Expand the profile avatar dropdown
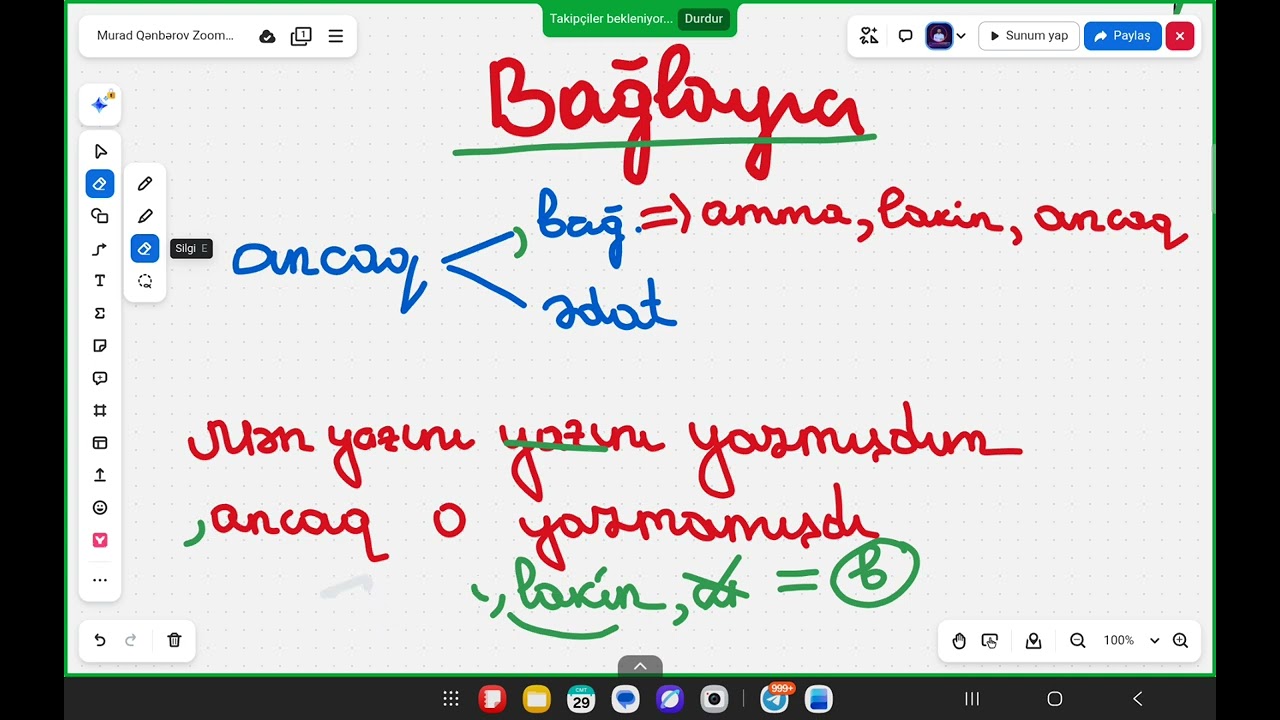Screen dimensions: 1280x720 point(961,36)
